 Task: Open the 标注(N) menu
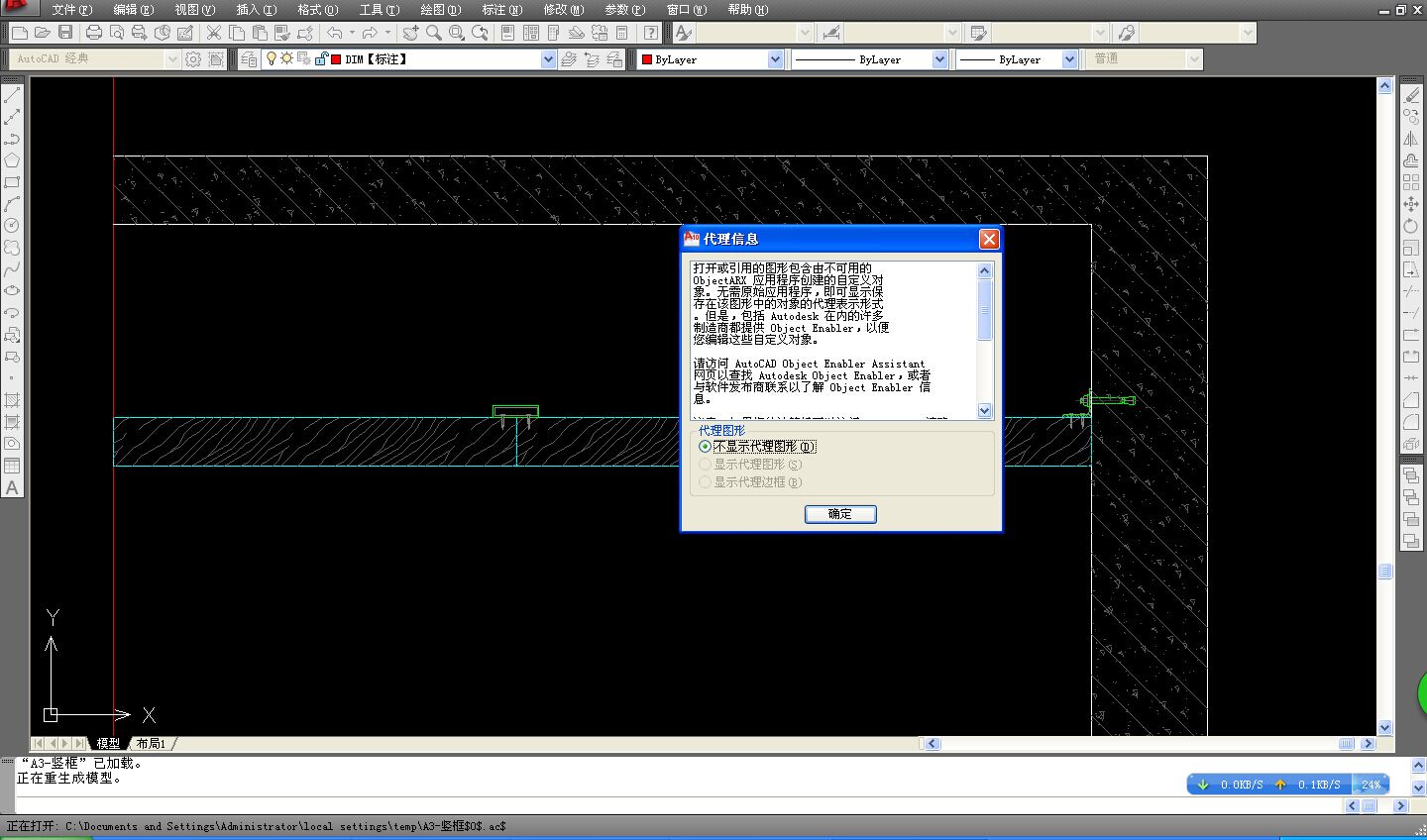[x=502, y=10]
